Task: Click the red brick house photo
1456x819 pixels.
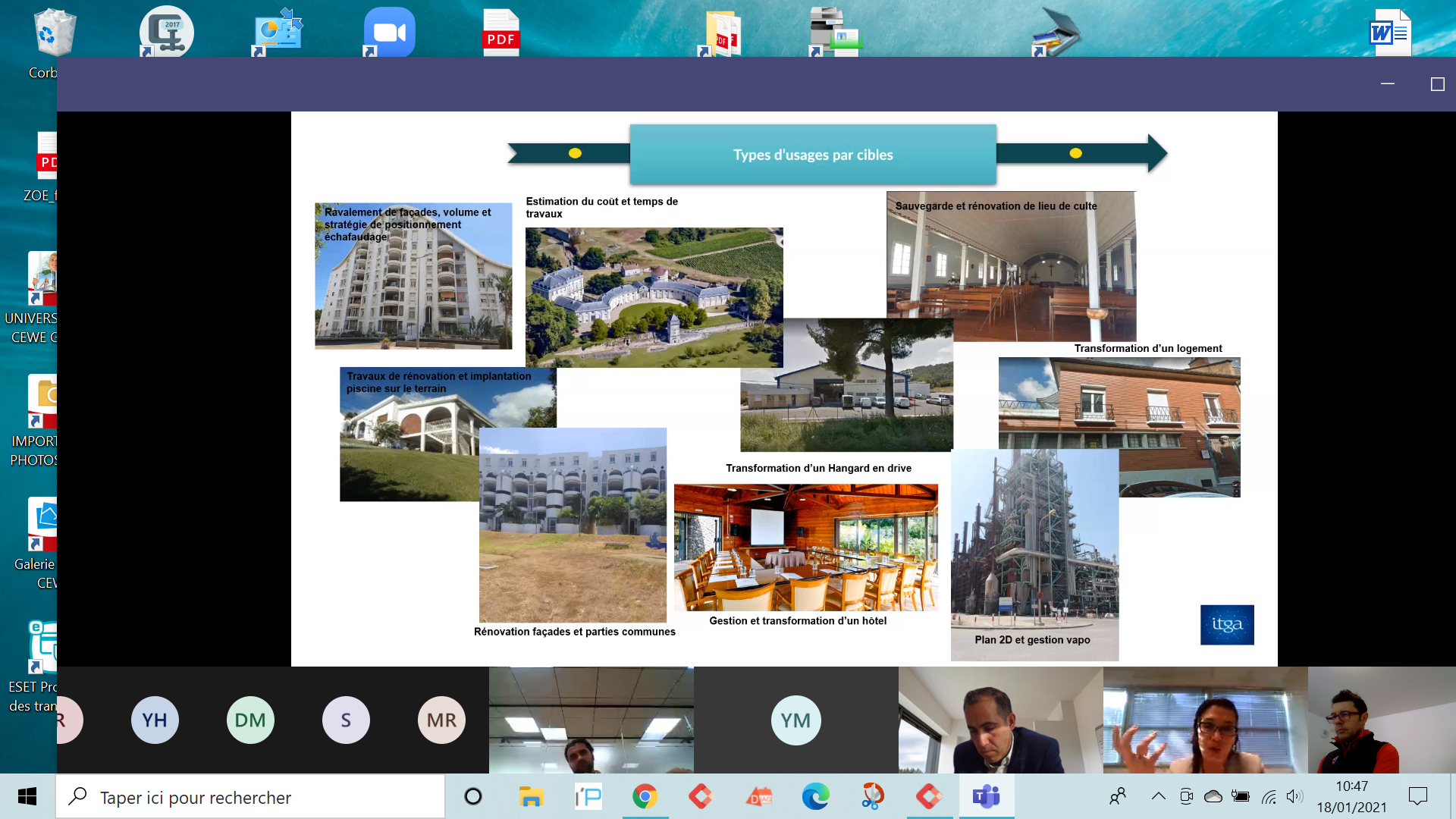Action: click(1119, 427)
